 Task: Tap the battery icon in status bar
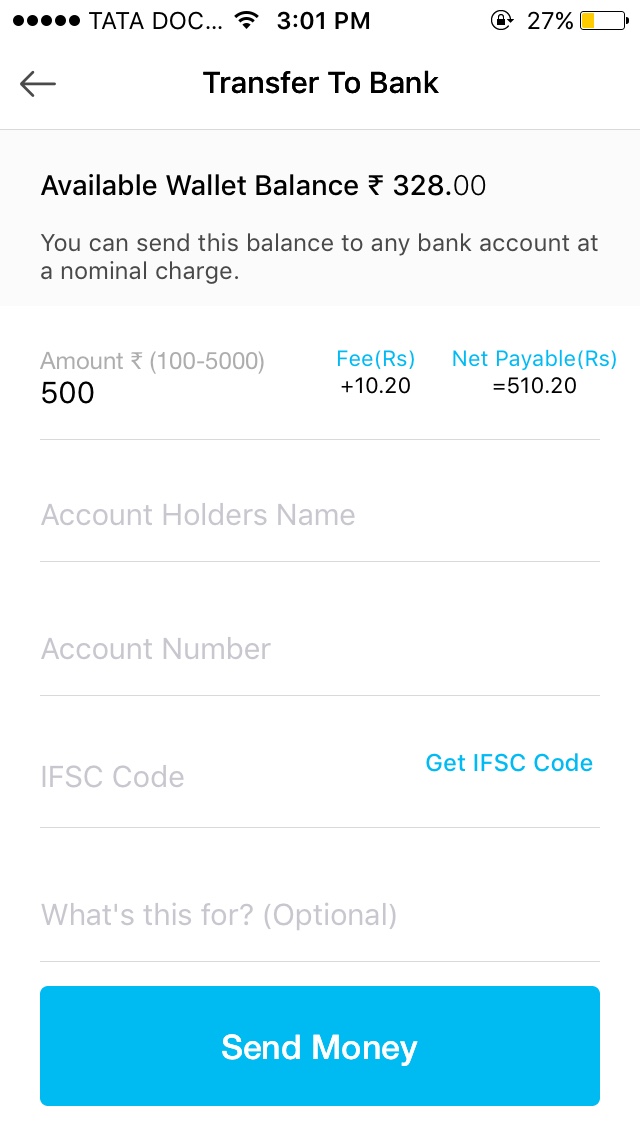pyautogui.click(x=602, y=20)
